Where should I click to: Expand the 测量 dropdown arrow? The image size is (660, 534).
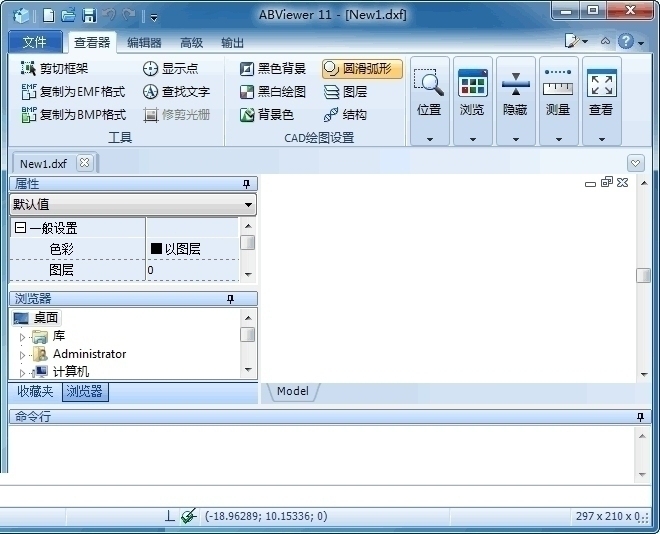click(559, 139)
